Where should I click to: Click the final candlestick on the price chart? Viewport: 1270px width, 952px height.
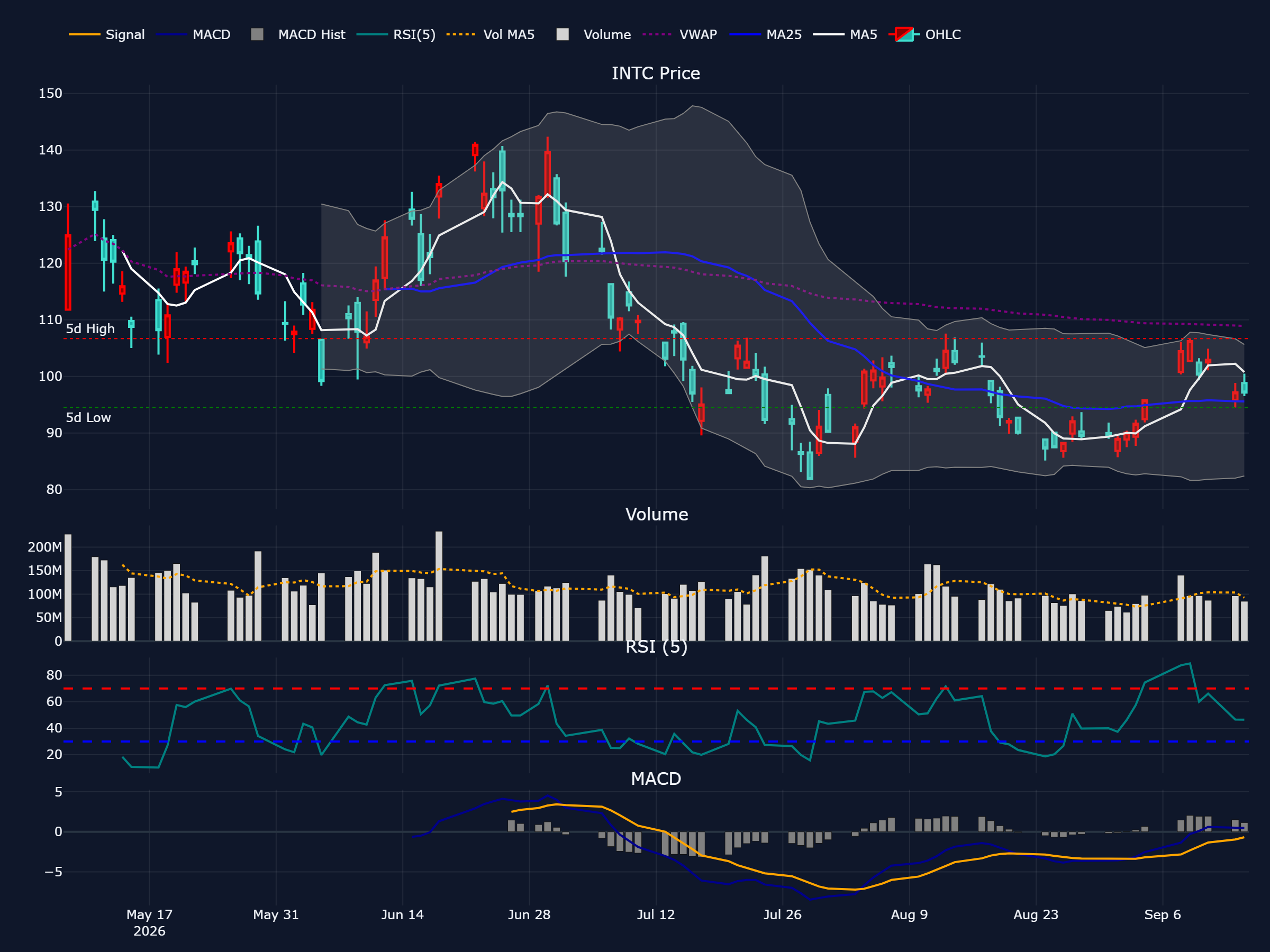tap(1244, 386)
